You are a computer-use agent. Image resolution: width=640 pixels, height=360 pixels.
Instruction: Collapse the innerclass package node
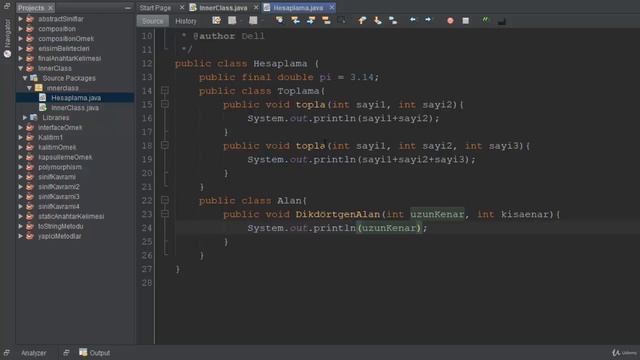click(29, 88)
